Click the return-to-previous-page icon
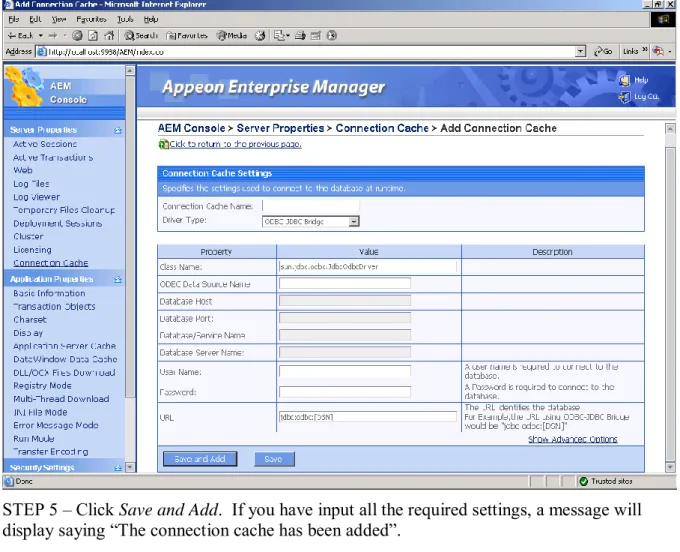This screenshot has width=680, height=552. [163, 144]
